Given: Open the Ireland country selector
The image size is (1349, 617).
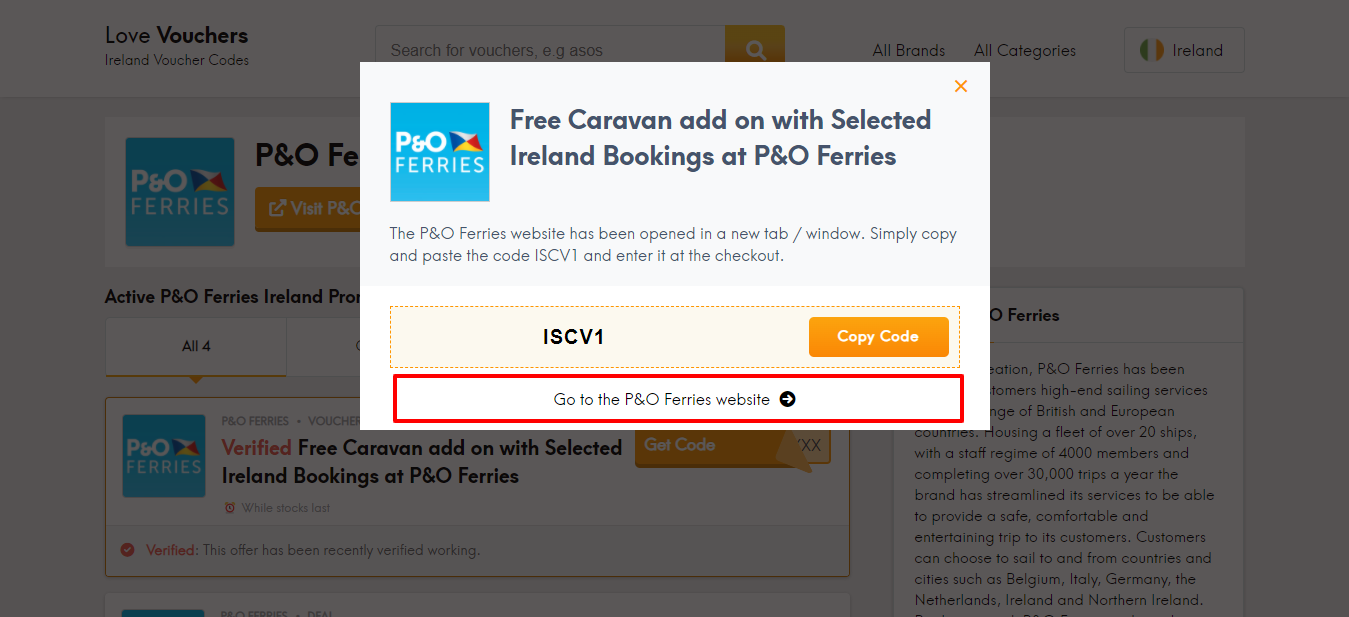Looking at the screenshot, I should pos(1184,50).
